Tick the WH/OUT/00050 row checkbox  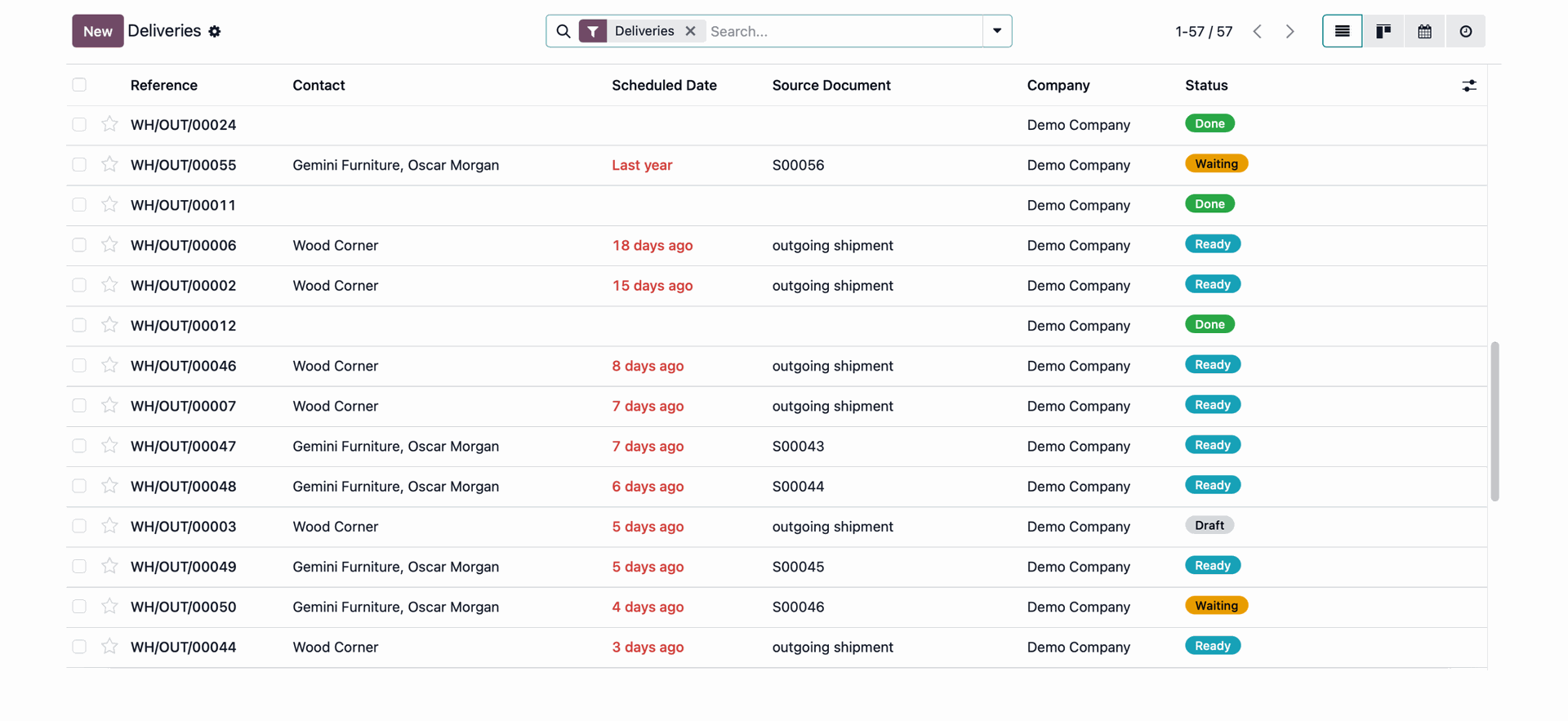coord(79,607)
